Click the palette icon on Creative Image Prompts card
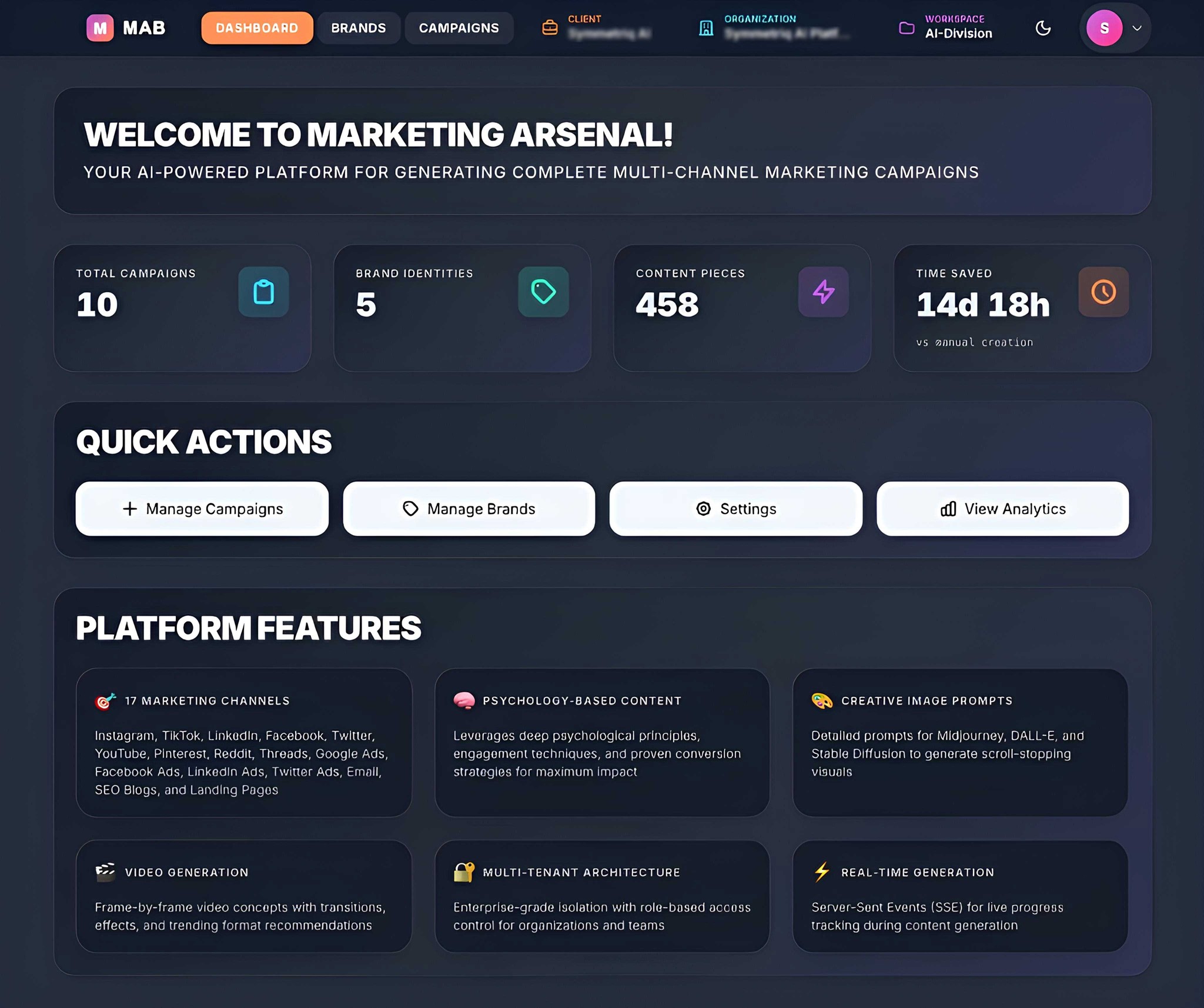 click(x=822, y=700)
